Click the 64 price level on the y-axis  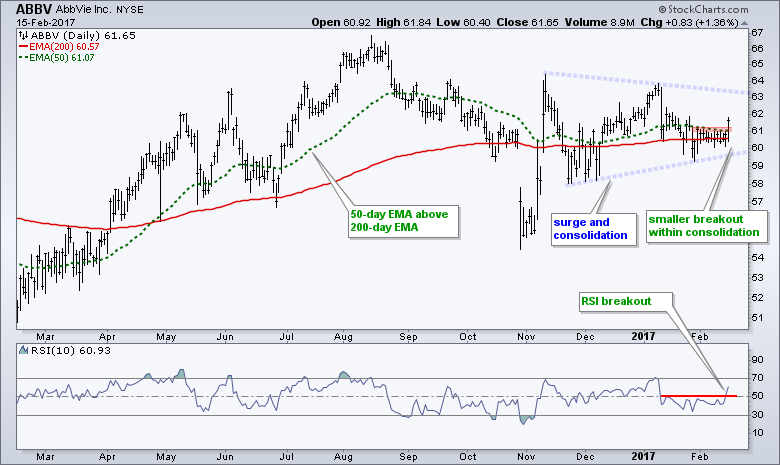pyautogui.click(x=757, y=80)
